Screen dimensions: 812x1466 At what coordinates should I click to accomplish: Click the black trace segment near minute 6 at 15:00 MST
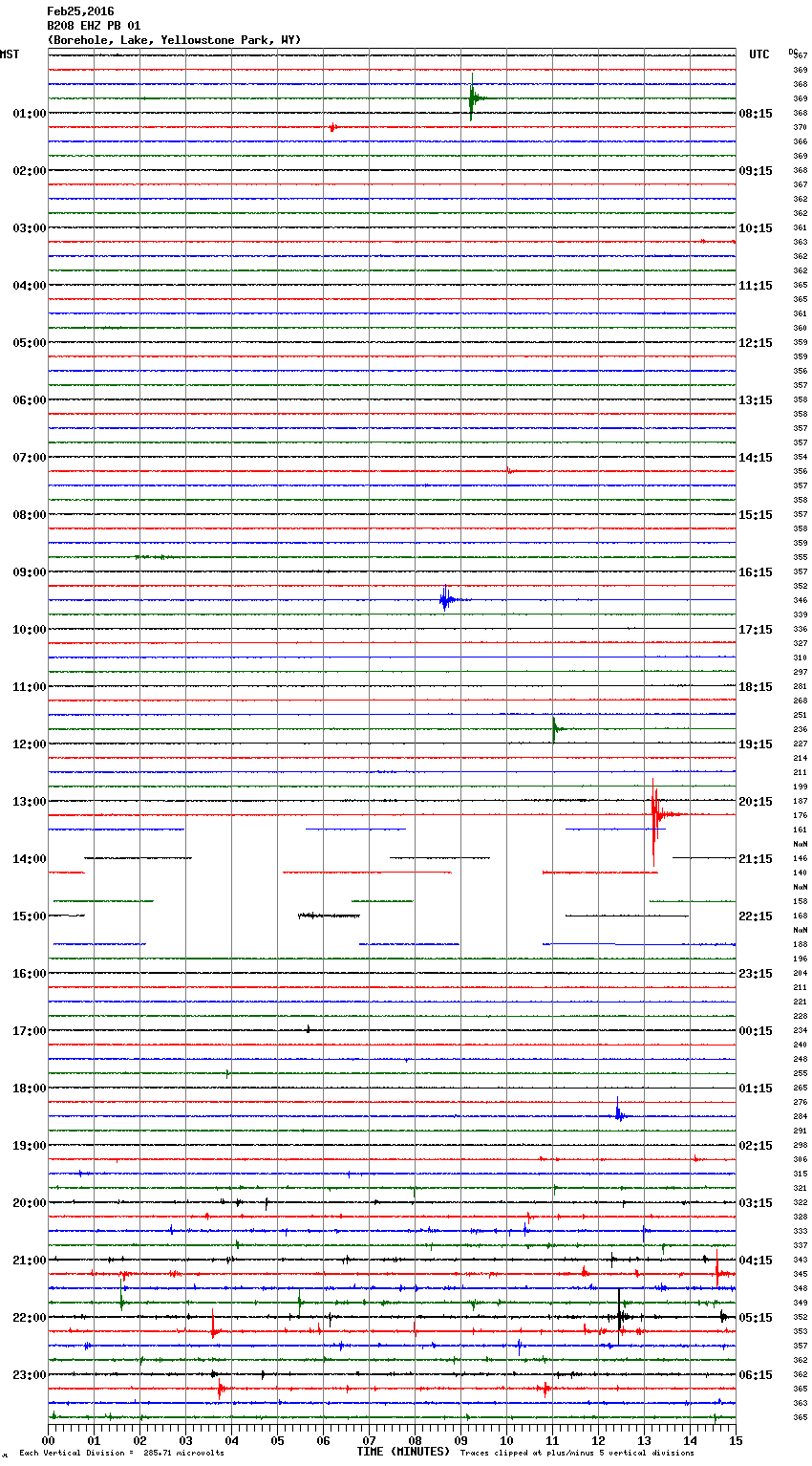pyautogui.click(x=329, y=916)
